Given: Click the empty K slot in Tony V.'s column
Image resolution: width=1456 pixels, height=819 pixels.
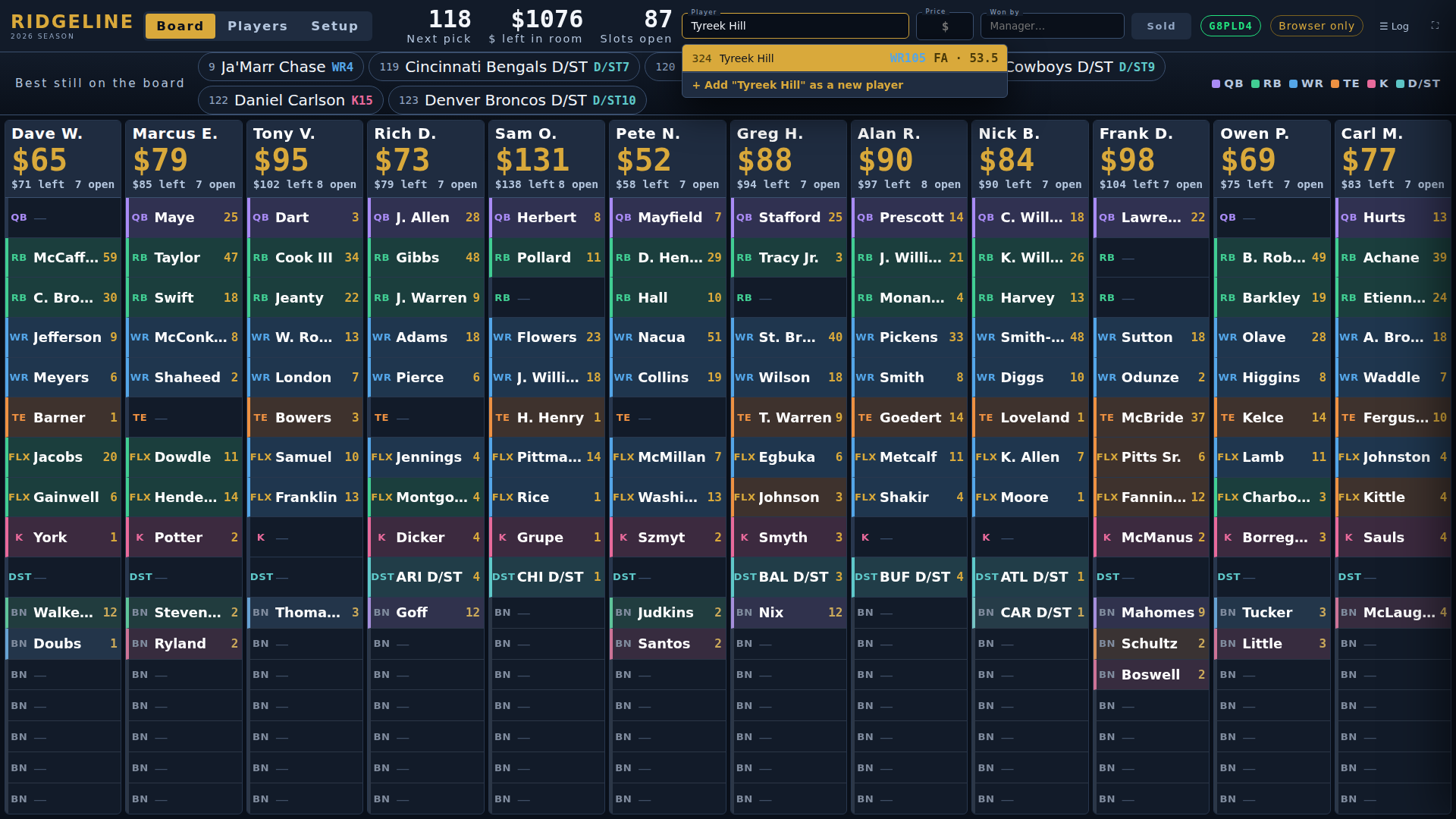Looking at the screenshot, I should coord(305,538).
